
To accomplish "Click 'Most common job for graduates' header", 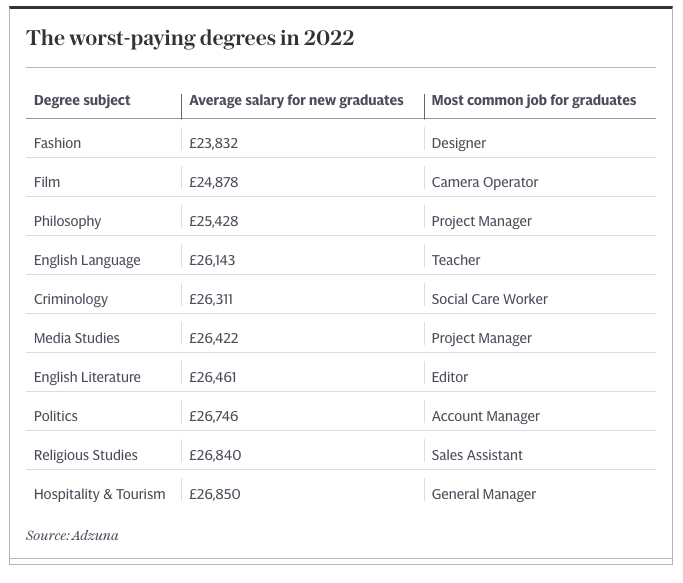I will coord(534,101).
